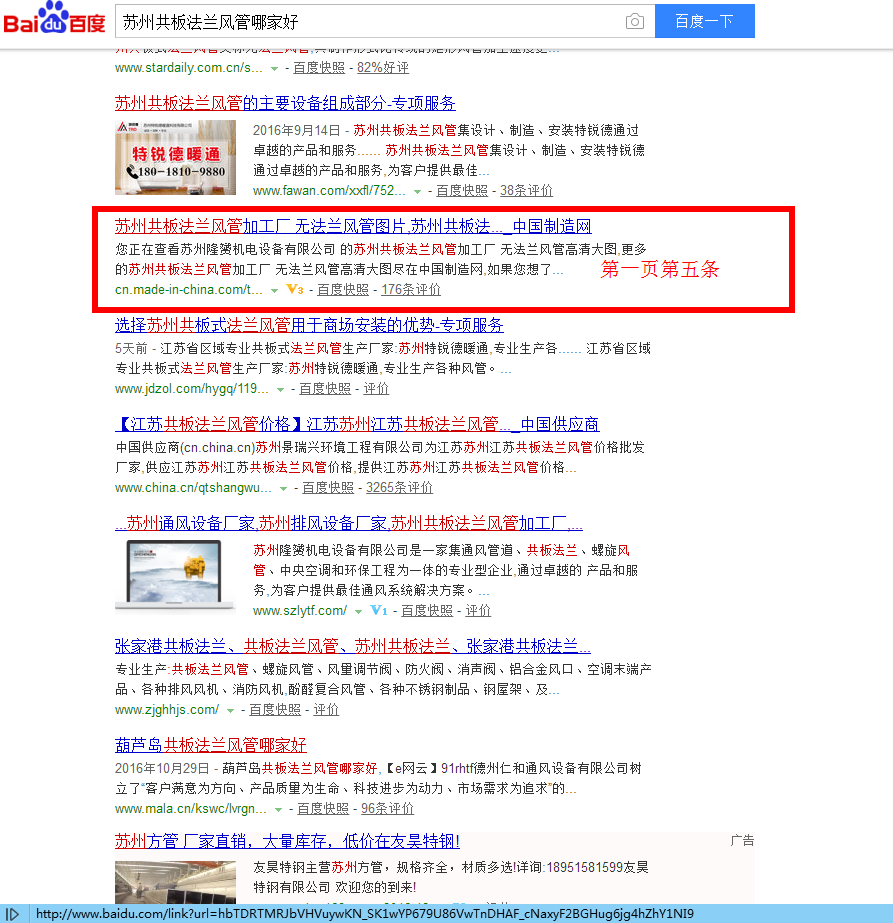Image resolution: width=893 pixels, height=923 pixels.
Task: Open result 苏州通风设备厂家,苏州排风设备厂家
Action: (348, 523)
